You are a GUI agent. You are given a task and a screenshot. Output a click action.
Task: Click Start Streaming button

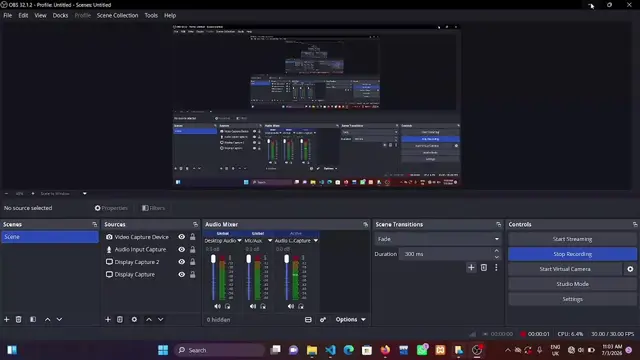point(572,239)
